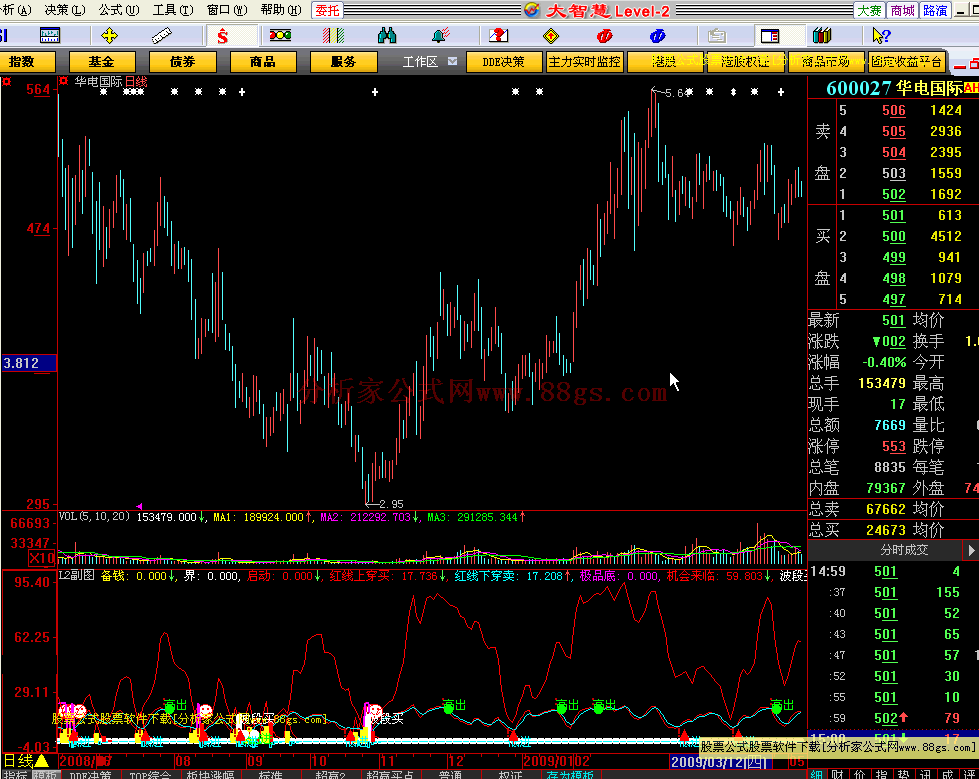Open 主力实时监控 button
979x779 pixels.
pos(584,62)
